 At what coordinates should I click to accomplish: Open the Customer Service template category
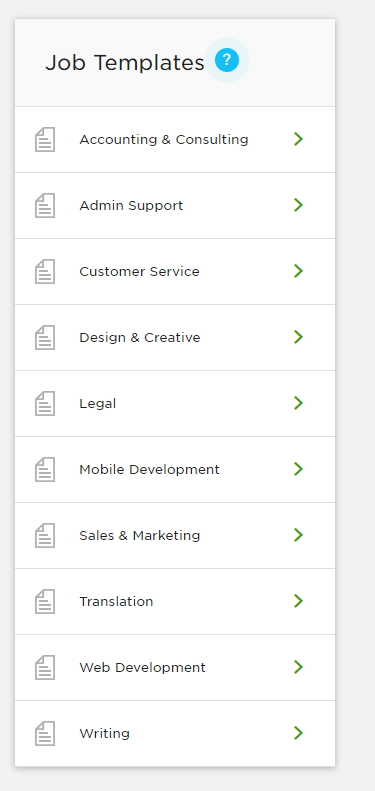[x=175, y=271]
